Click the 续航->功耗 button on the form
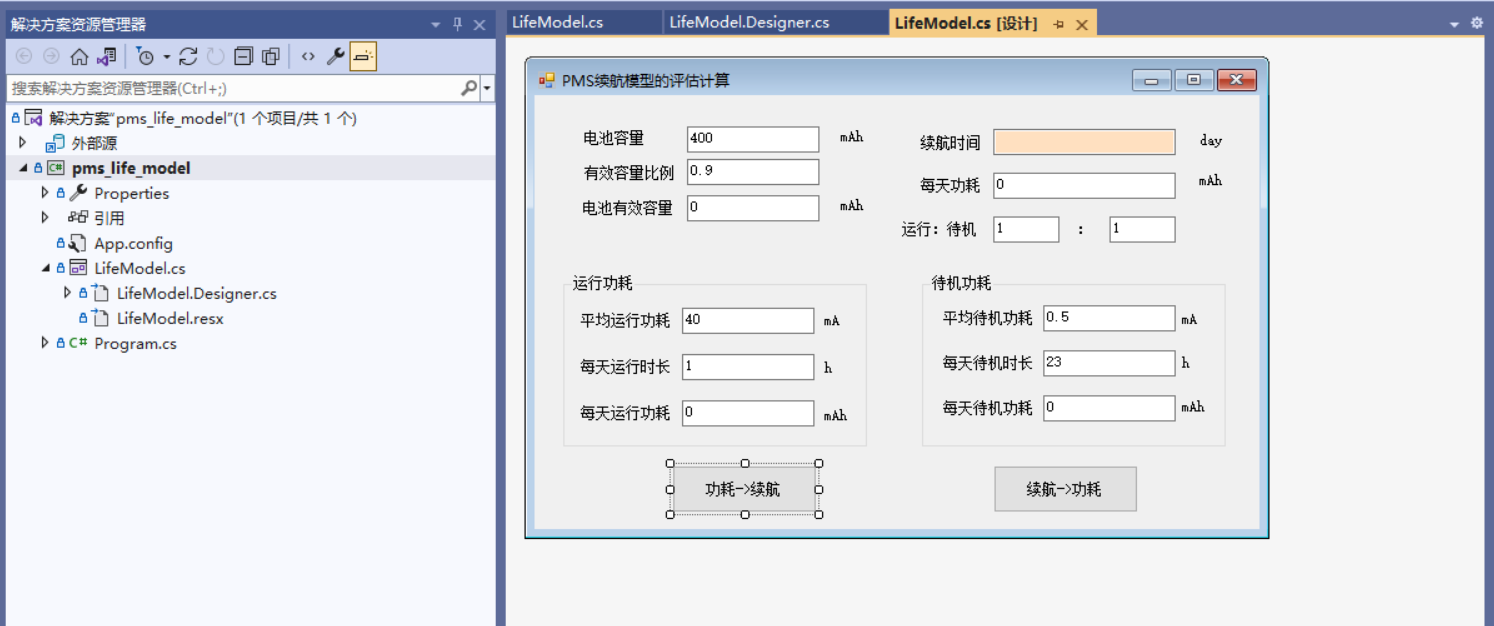Image resolution: width=1494 pixels, height=626 pixels. (1065, 489)
